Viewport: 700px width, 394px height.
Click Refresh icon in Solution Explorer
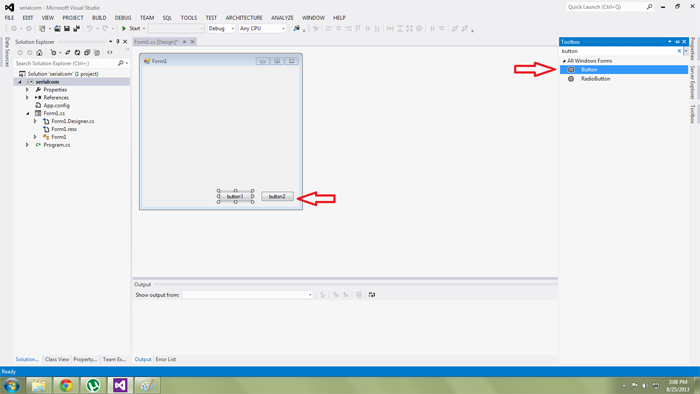[x=77, y=53]
